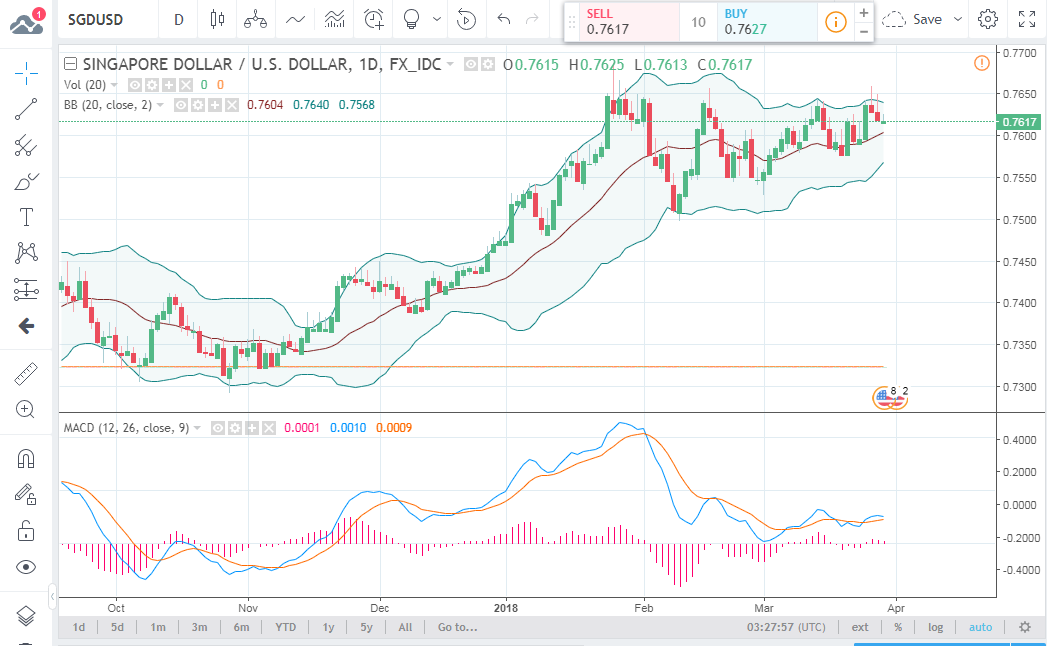The width and height of the screenshot is (1047, 646).
Task: Toggle auto scale
Action: pos(980,627)
